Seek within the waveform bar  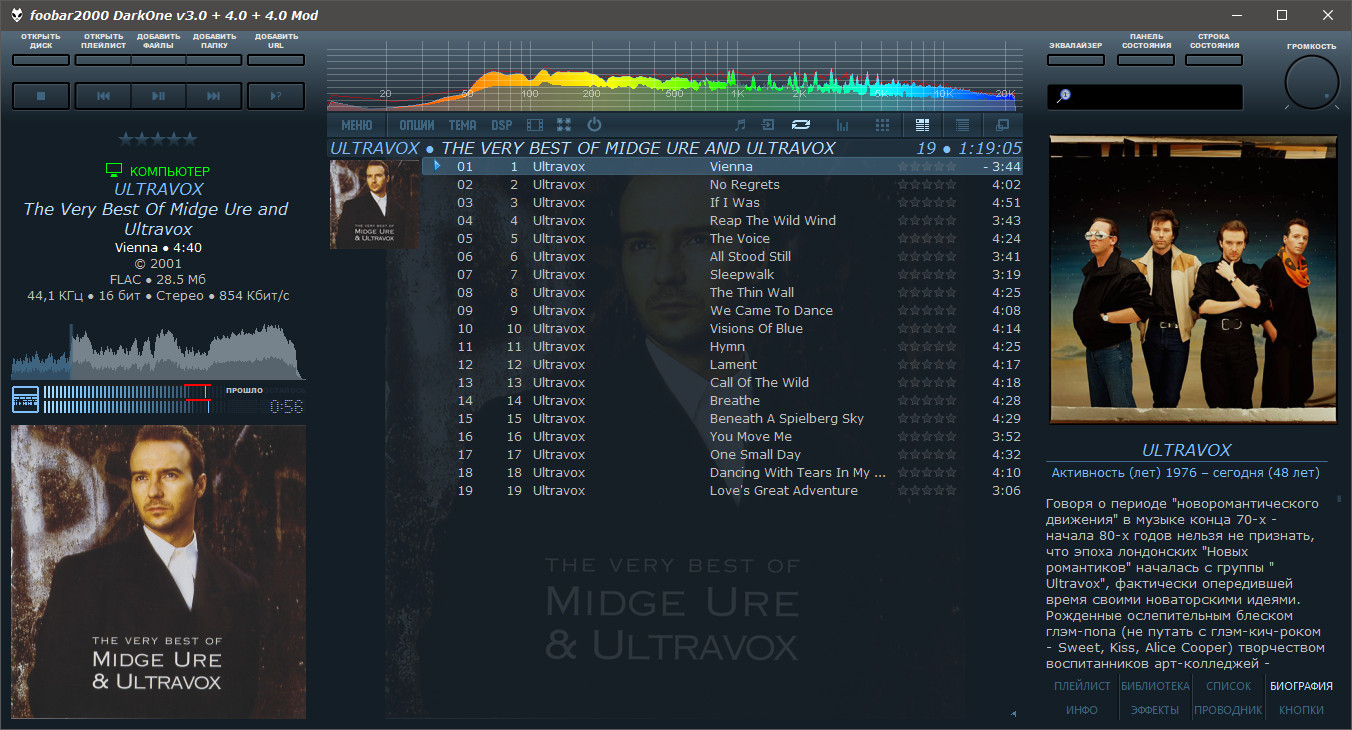click(158, 352)
